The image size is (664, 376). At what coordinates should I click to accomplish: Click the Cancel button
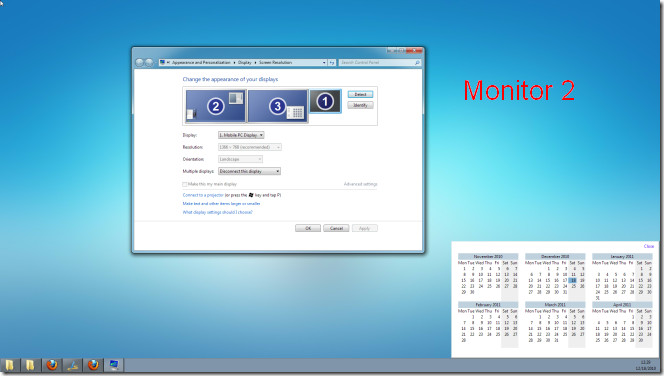336,228
